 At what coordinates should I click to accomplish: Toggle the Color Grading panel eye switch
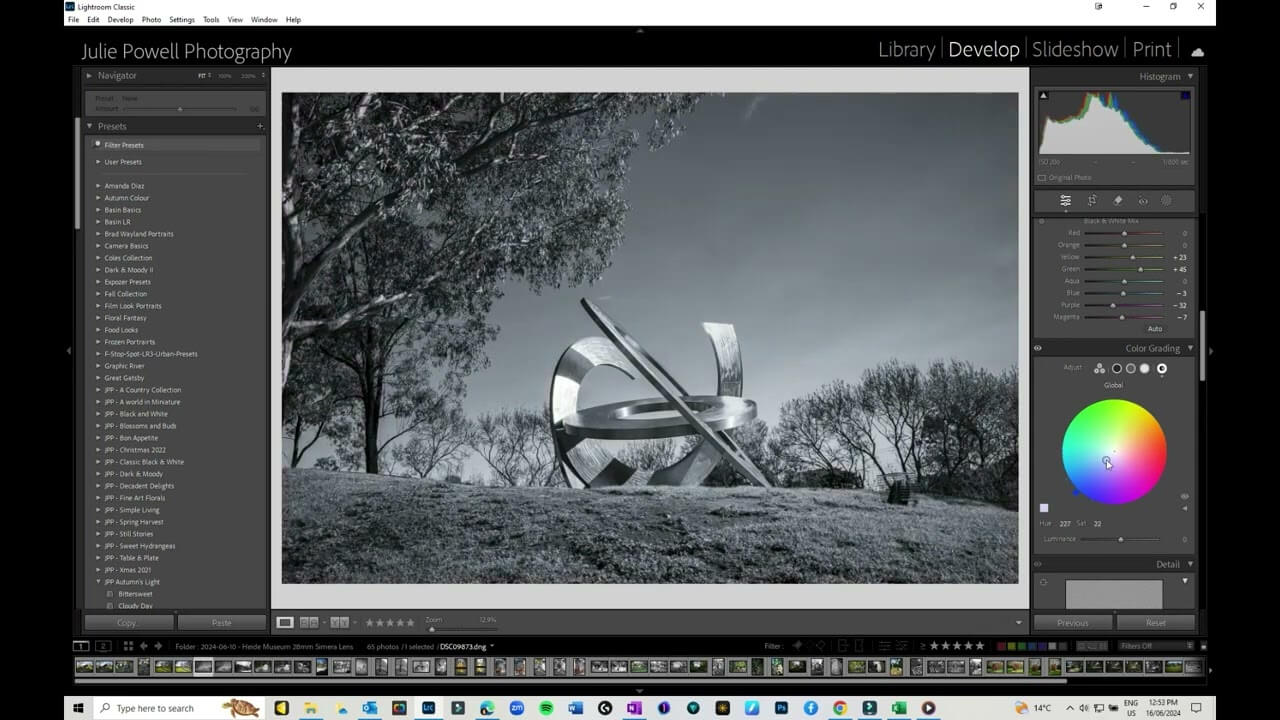tap(1038, 349)
